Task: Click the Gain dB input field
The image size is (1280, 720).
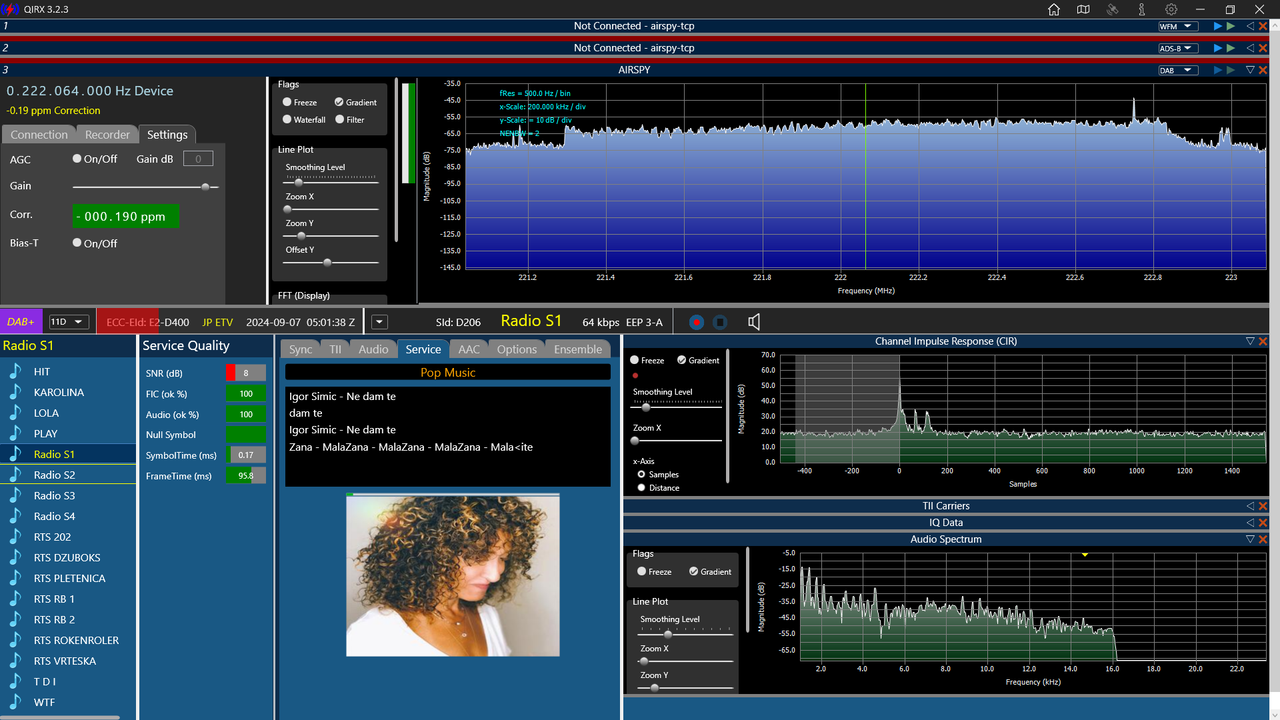Action: tap(198, 159)
